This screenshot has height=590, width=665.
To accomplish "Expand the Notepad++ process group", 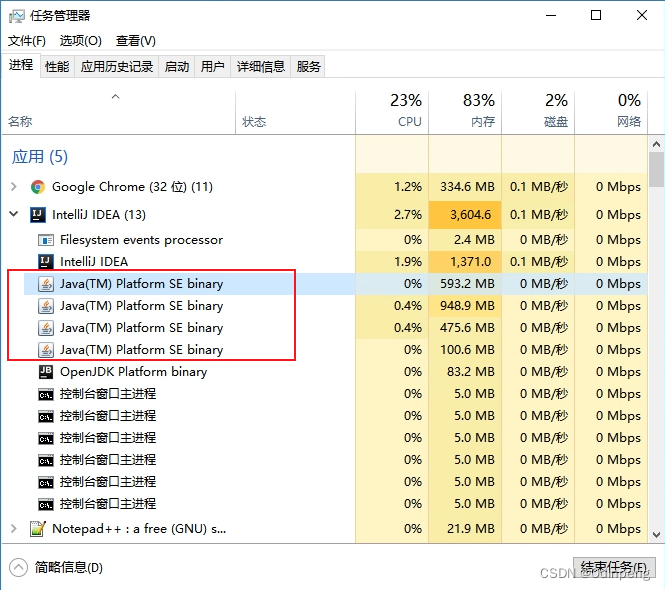I will 14,528.
